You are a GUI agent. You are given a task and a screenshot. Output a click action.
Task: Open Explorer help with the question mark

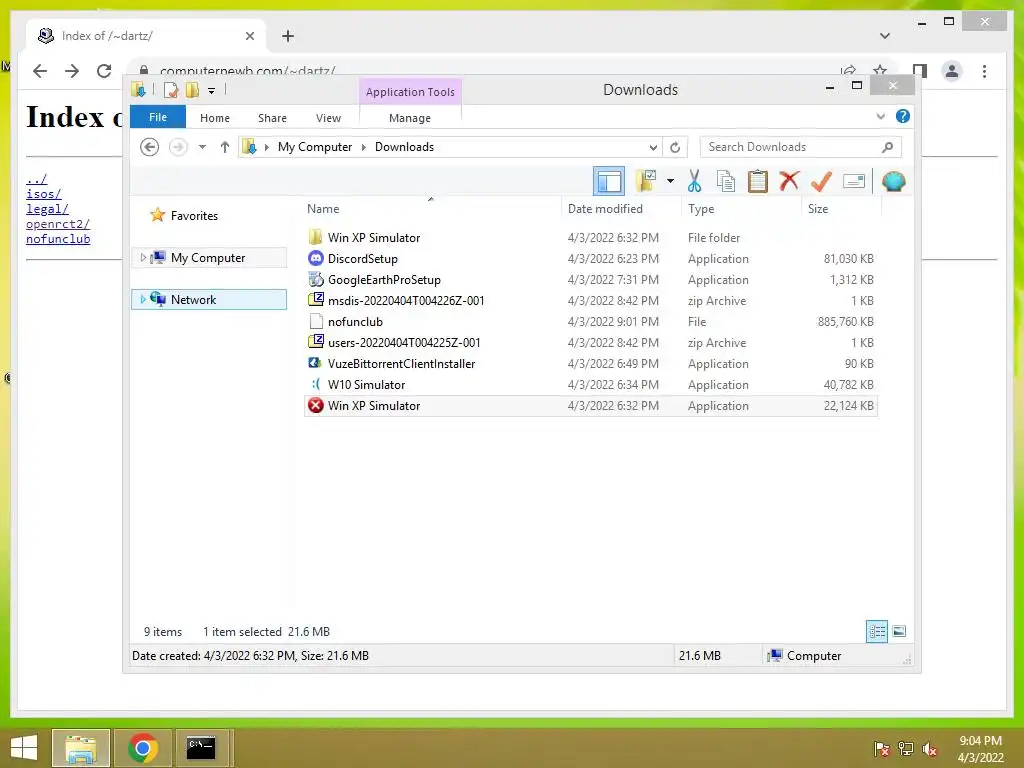pos(903,116)
